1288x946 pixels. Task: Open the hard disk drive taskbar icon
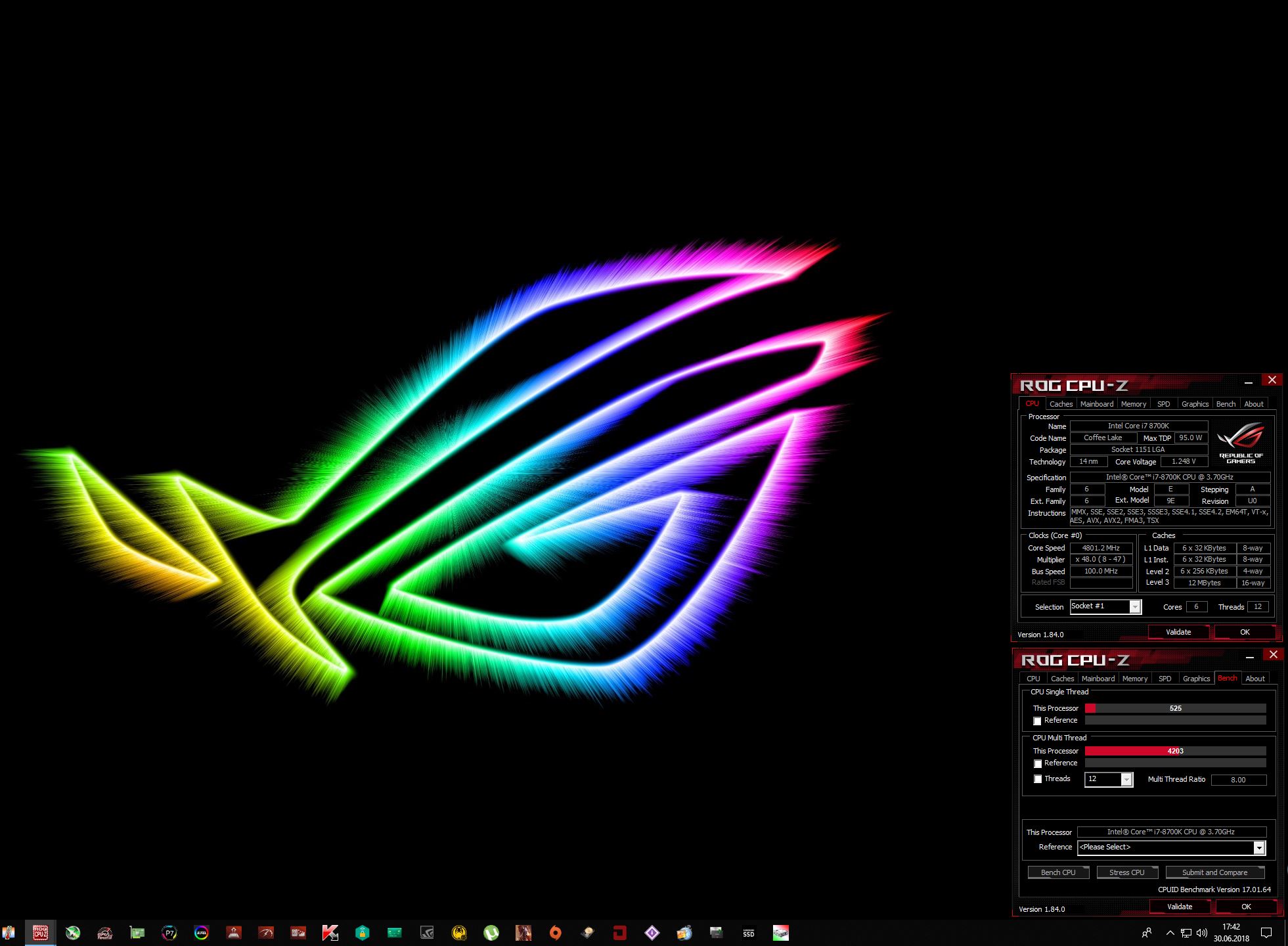click(x=588, y=932)
